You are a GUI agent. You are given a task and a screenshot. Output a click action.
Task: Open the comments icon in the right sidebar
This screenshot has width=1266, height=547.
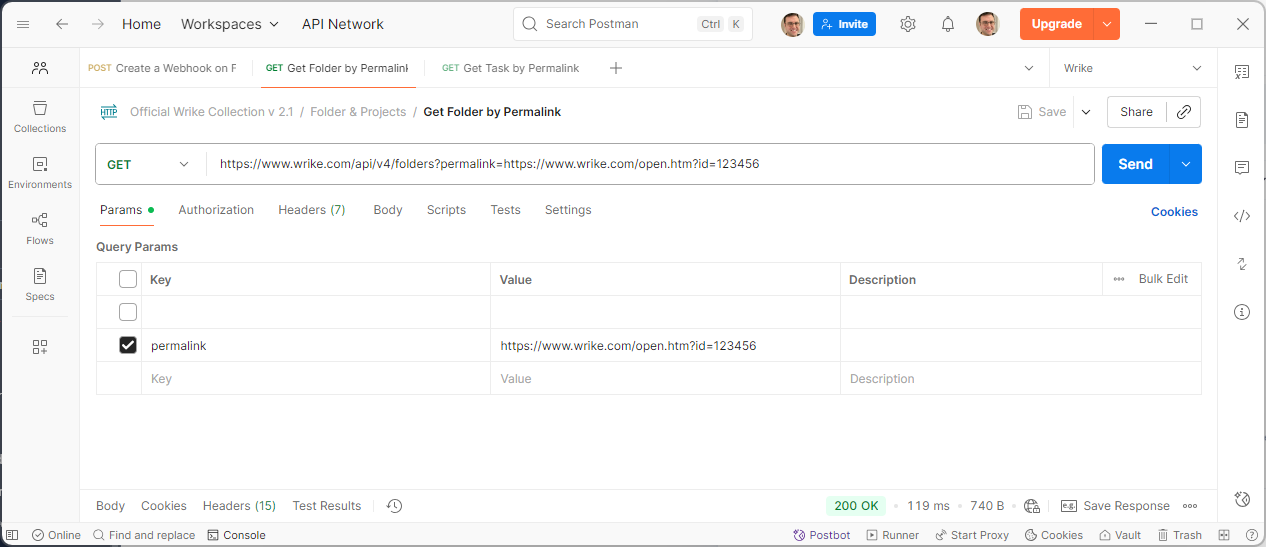[x=1242, y=168]
